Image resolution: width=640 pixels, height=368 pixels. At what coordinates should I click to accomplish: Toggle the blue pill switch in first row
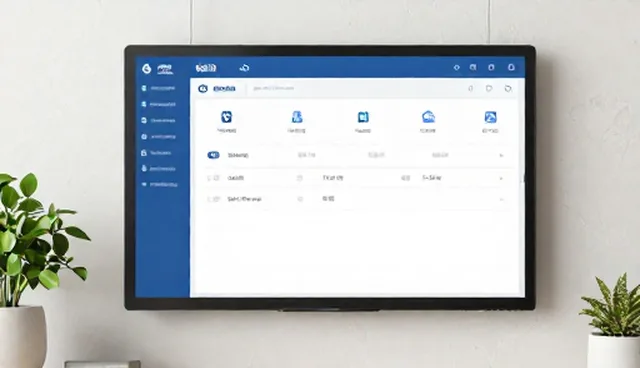click(213, 155)
